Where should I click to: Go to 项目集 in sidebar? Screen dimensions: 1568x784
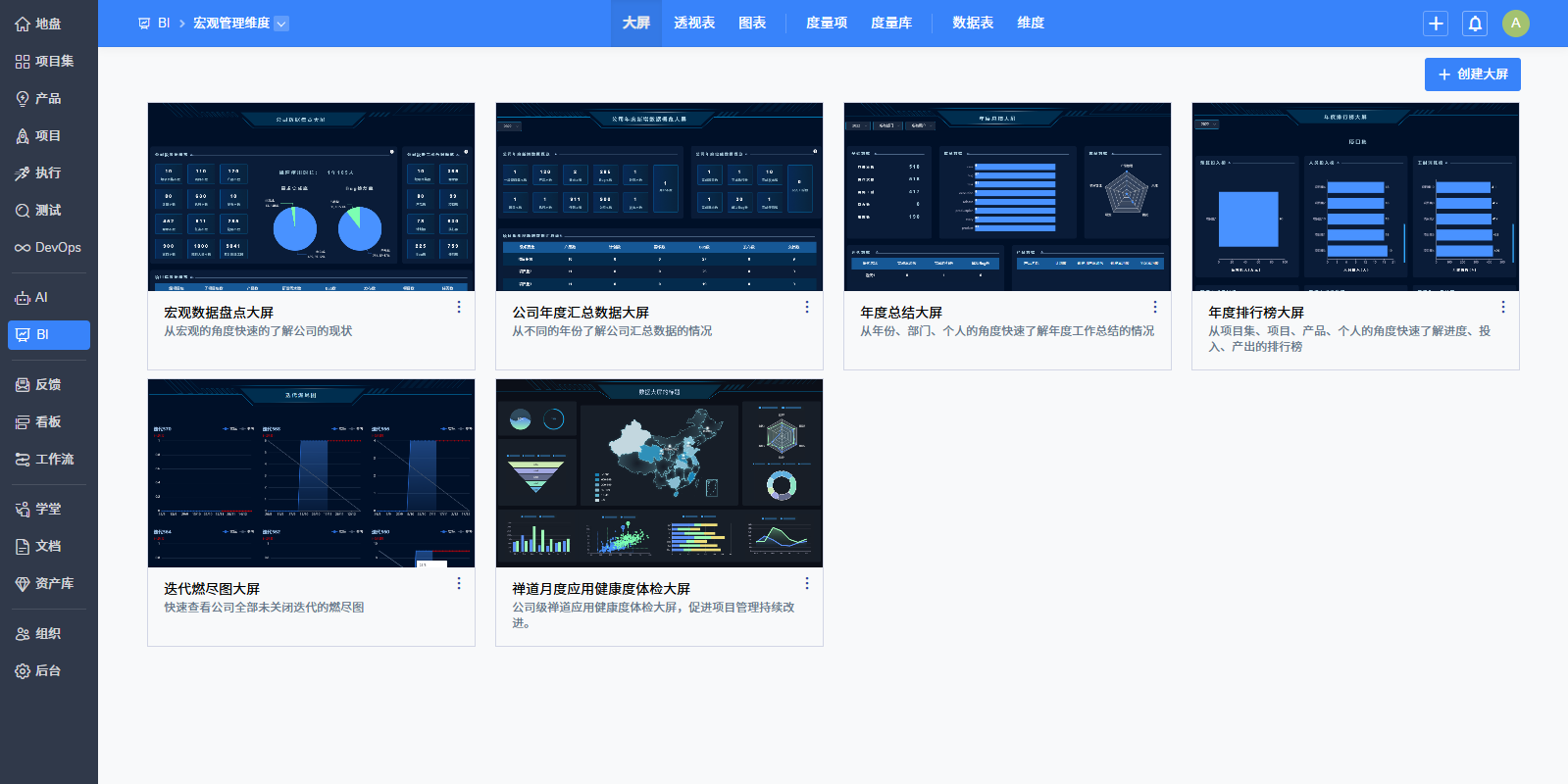click(x=49, y=61)
